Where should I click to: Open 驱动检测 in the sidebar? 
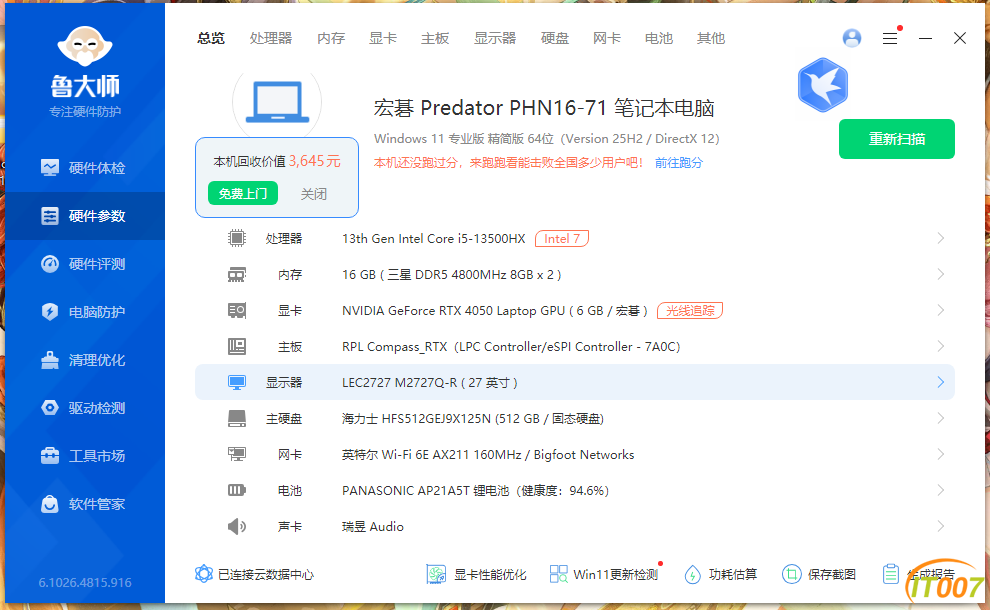[x=85, y=408]
